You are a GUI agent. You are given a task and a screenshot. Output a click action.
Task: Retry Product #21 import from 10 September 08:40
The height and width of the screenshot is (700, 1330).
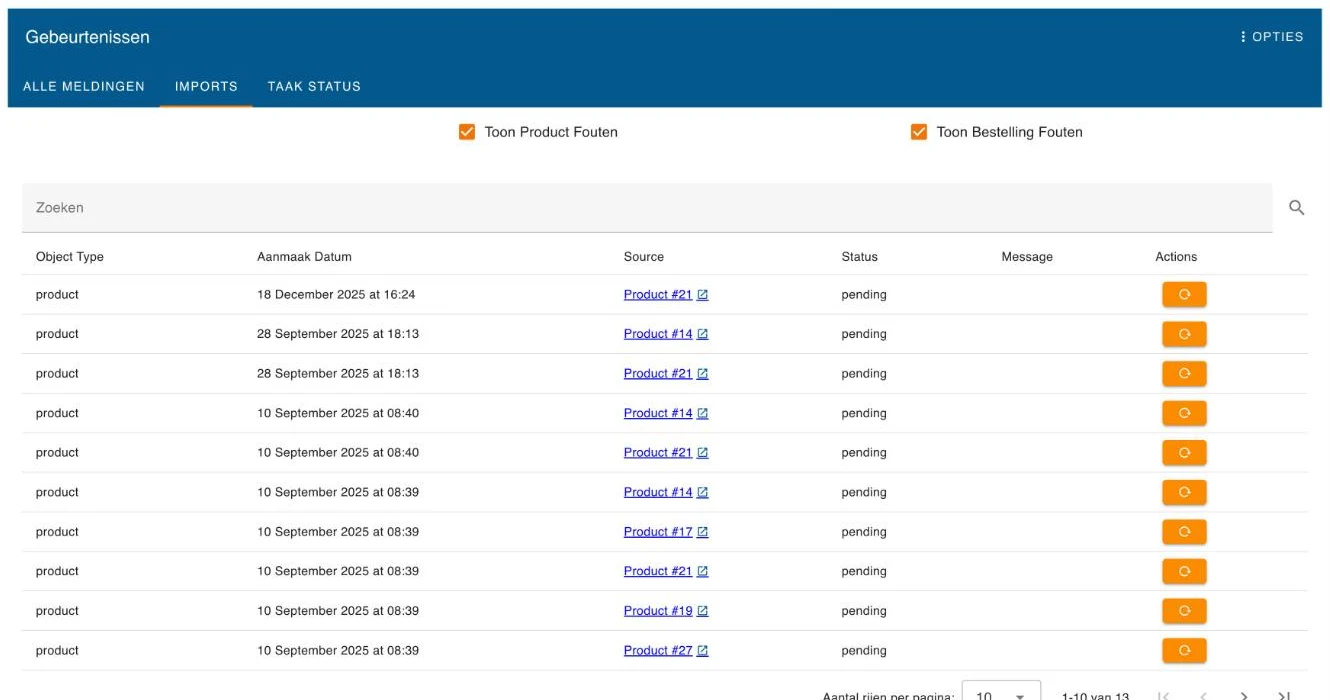point(1184,453)
